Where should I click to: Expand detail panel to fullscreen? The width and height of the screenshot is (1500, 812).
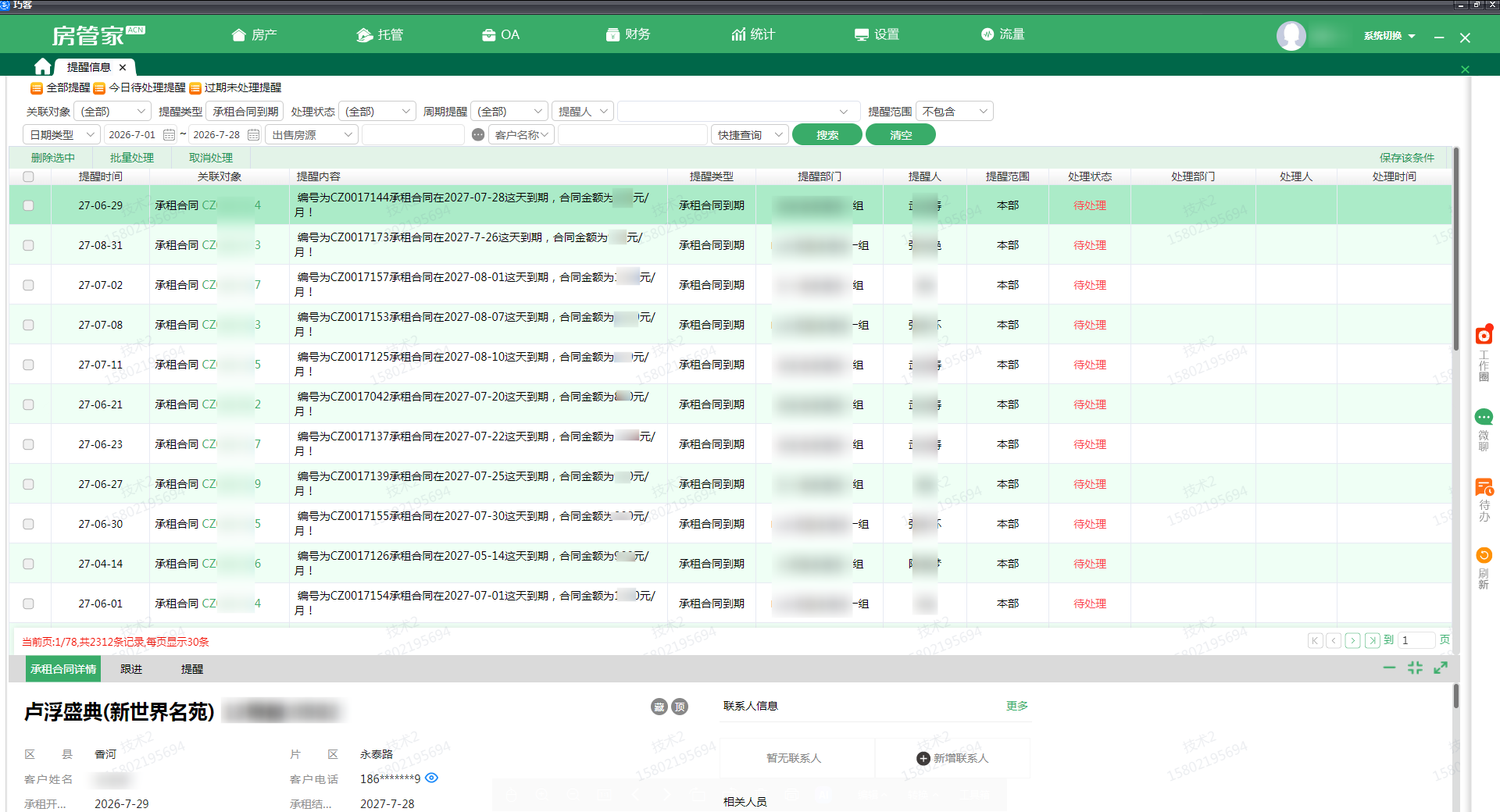click(1441, 668)
